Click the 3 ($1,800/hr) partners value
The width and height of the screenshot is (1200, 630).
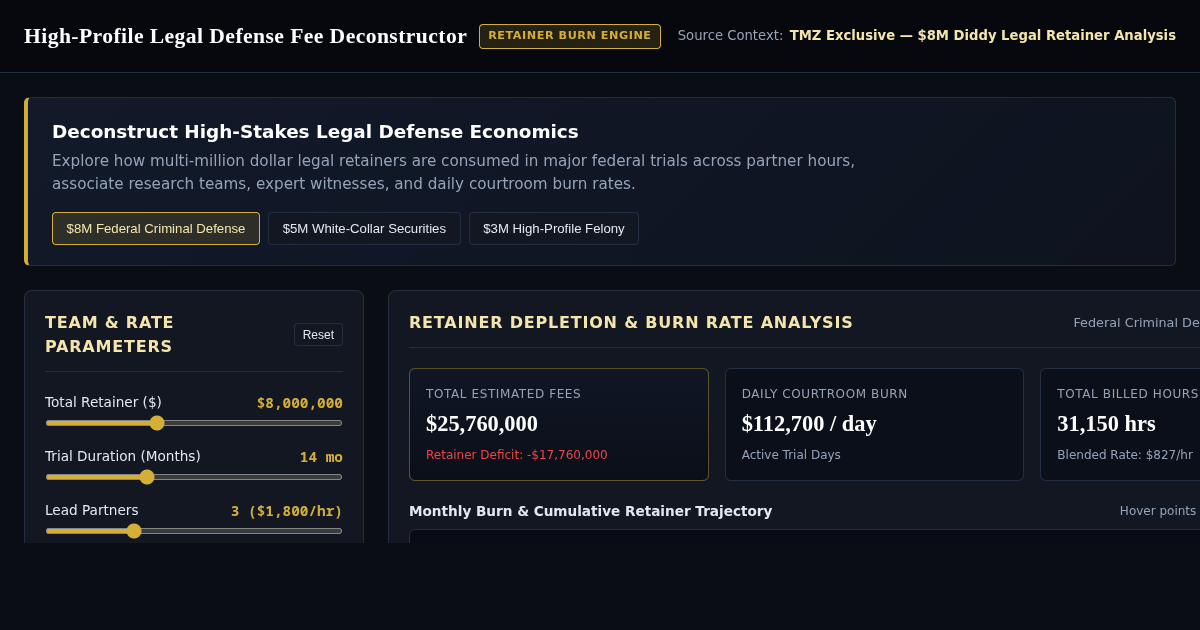[x=287, y=511]
